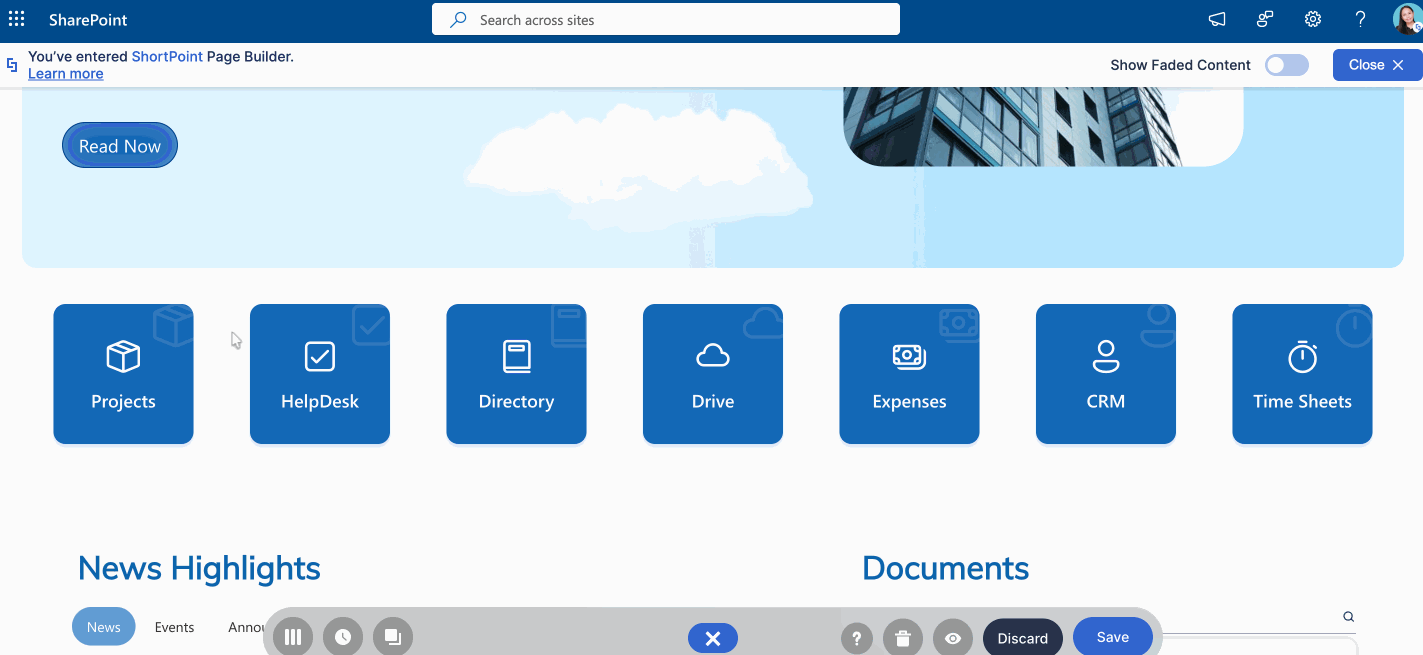Close the builder toolbar with the X icon
Screen dimensions: 1423x655
(x=713, y=638)
